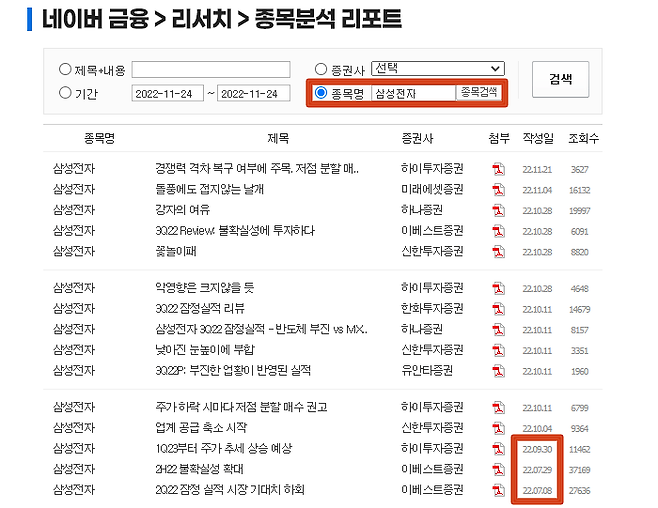Image resolution: width=658 pixels, height=508 pixels.
Task: Open PDF icon for '꽃놀이패' report
Action: (498, 251)
